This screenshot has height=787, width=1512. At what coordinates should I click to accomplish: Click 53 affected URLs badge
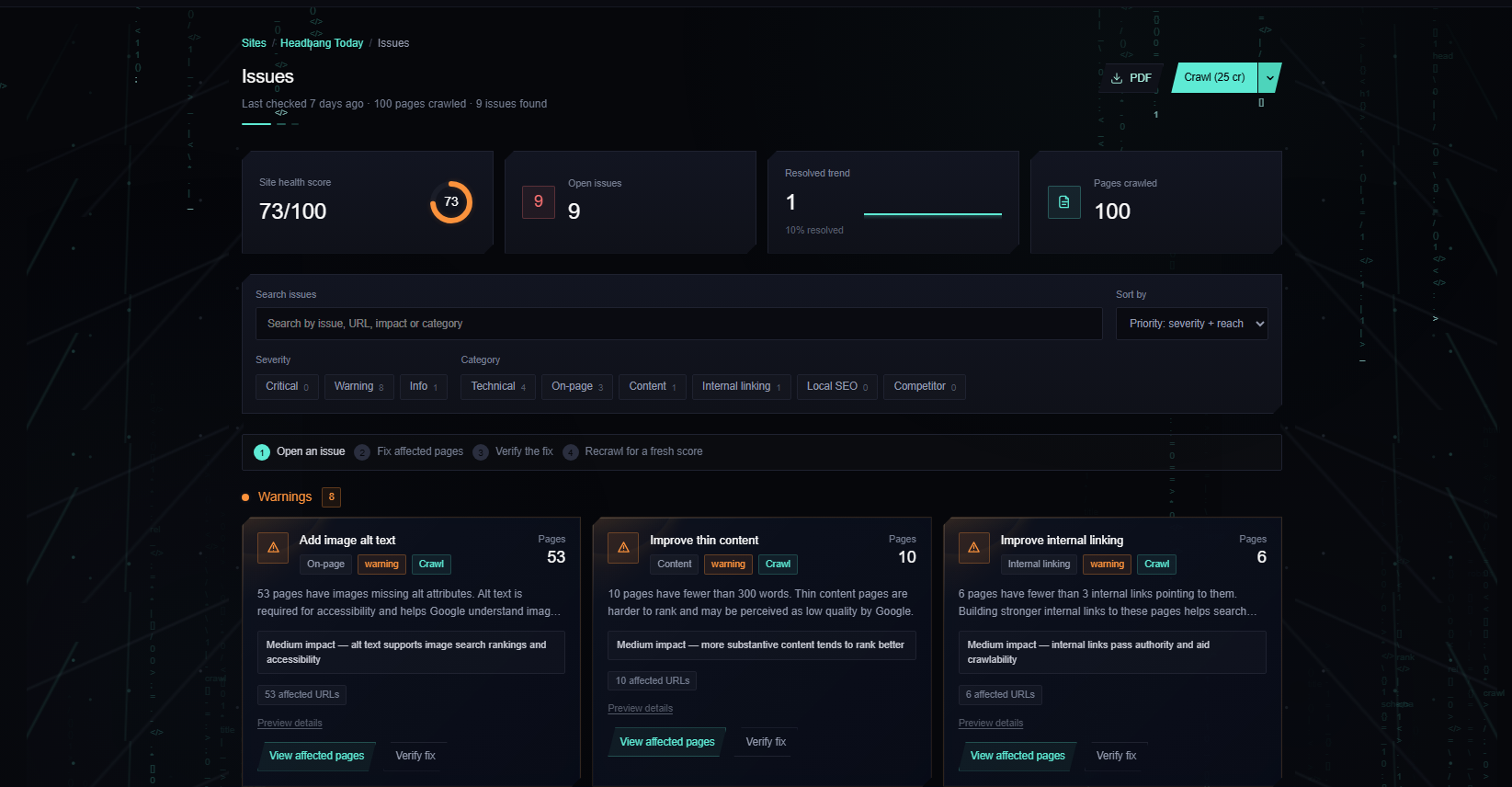click(301, 695)
